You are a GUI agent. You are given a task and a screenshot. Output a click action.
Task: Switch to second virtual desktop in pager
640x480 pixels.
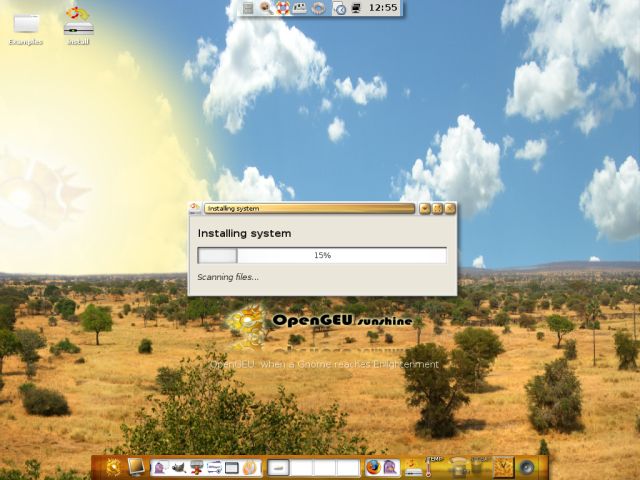[302, 467]
